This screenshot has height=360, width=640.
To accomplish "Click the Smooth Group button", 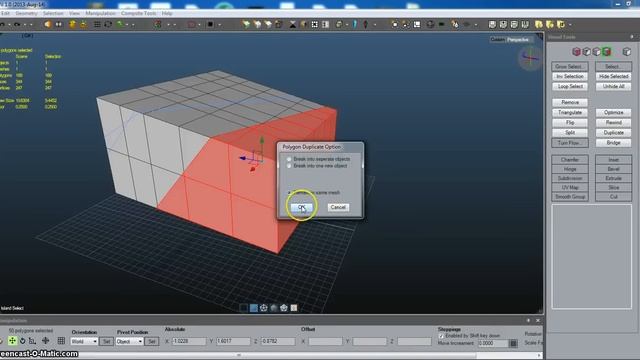I will pos(570,197).
